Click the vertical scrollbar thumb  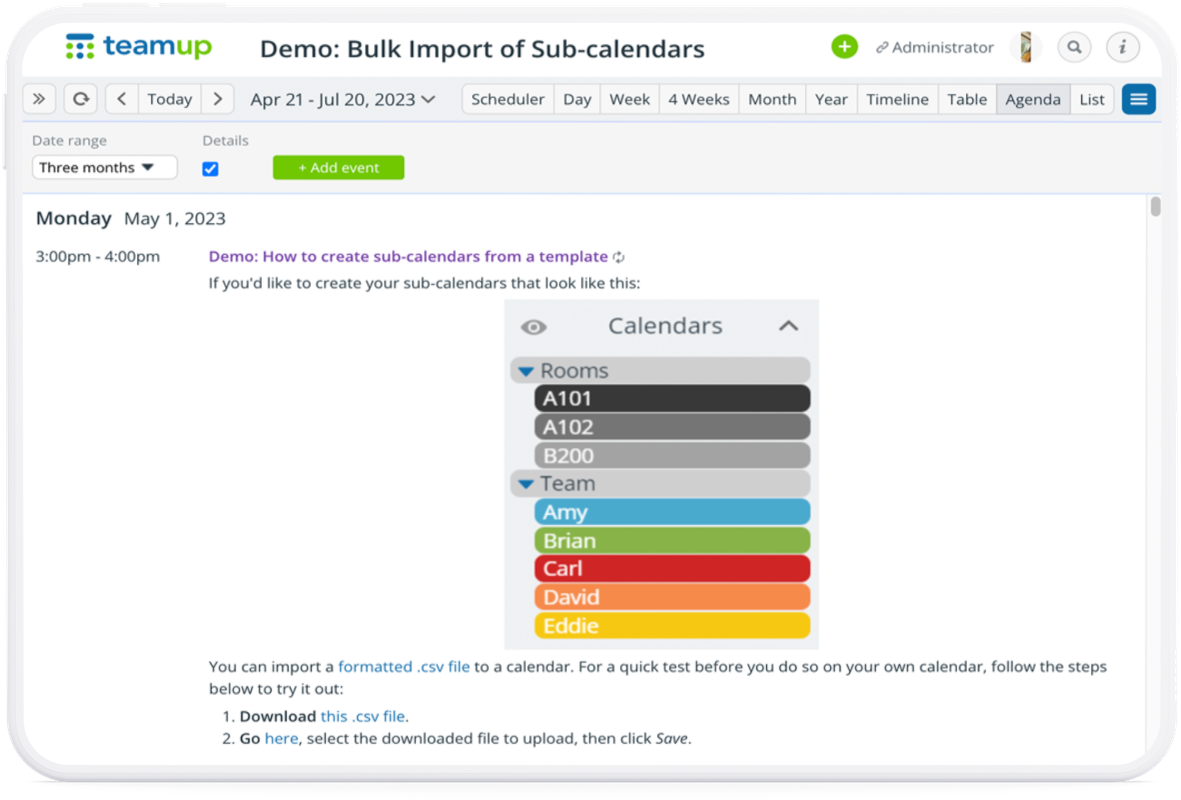tap(1155, 206)
